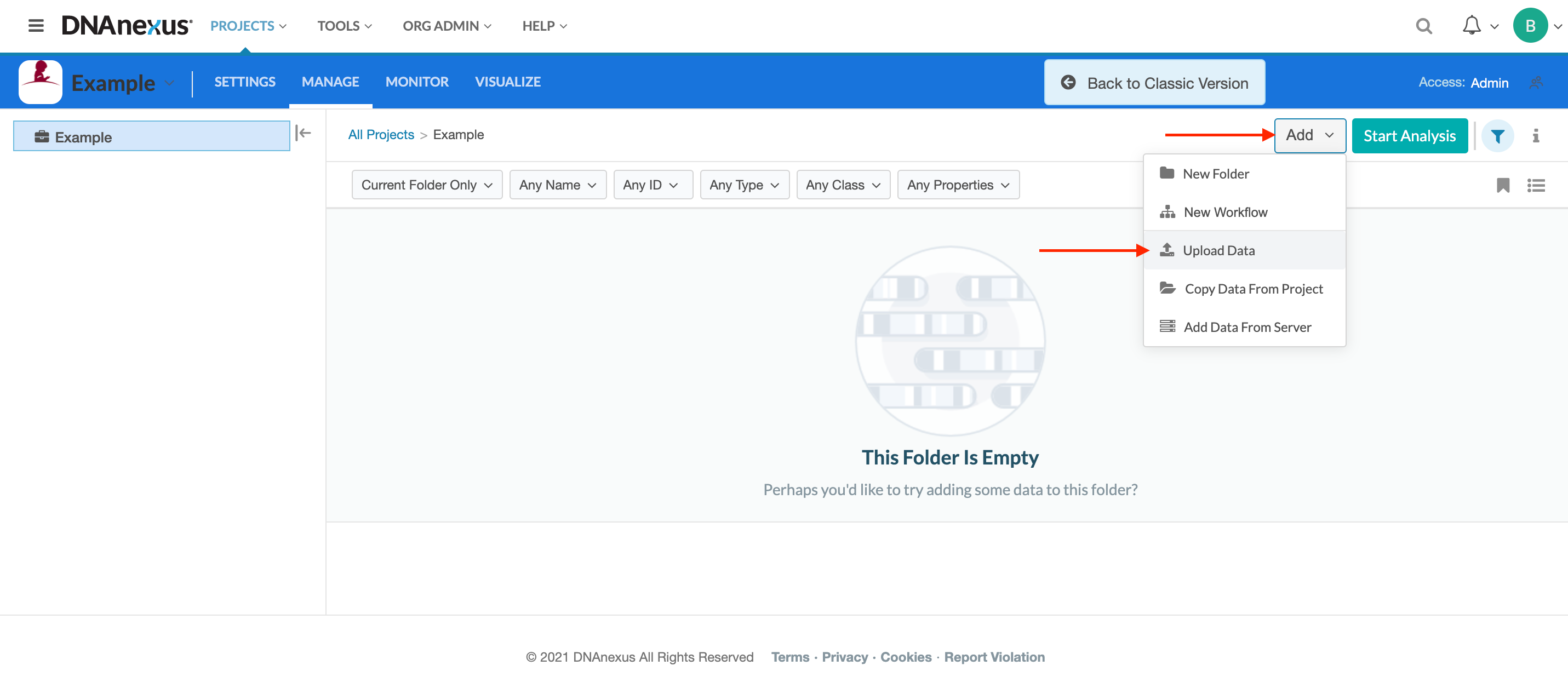The image size is (1568, 677).
Task: Follow the All Projects breadcrumb link
Action: coord(381,135)
